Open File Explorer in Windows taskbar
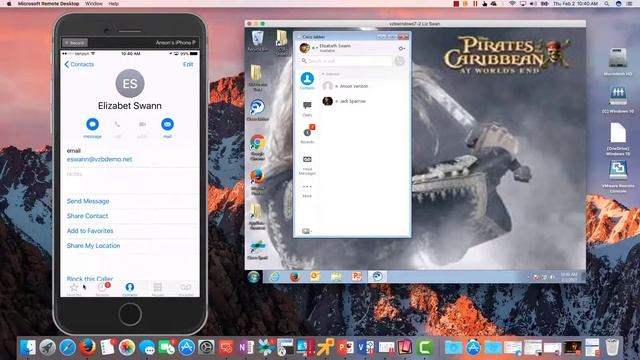The height and width of the screenshot is (360, 640). [x=336, y=276]
